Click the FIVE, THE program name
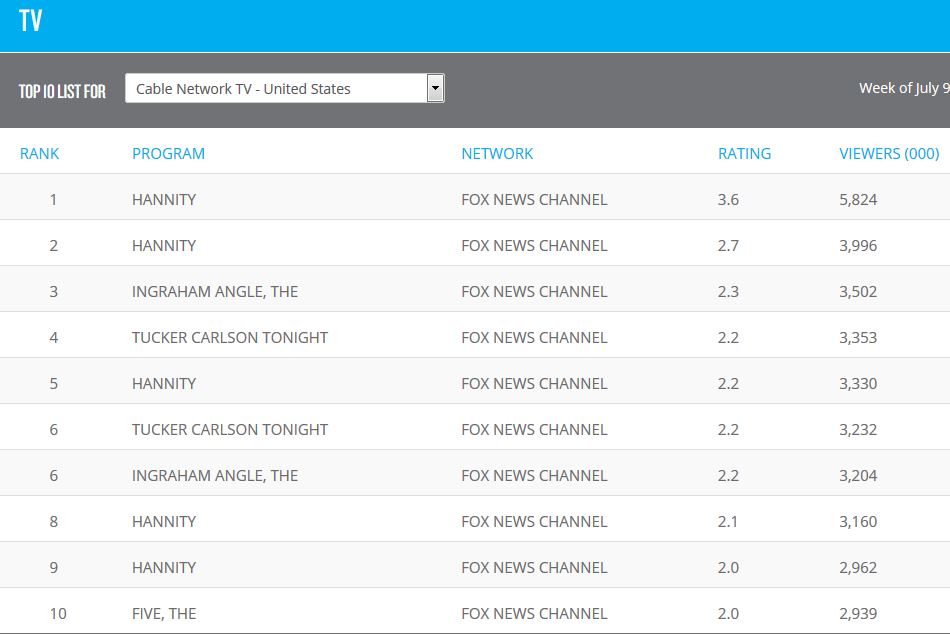Viewport: 950px width, 634px height. (x=164, y=614)
